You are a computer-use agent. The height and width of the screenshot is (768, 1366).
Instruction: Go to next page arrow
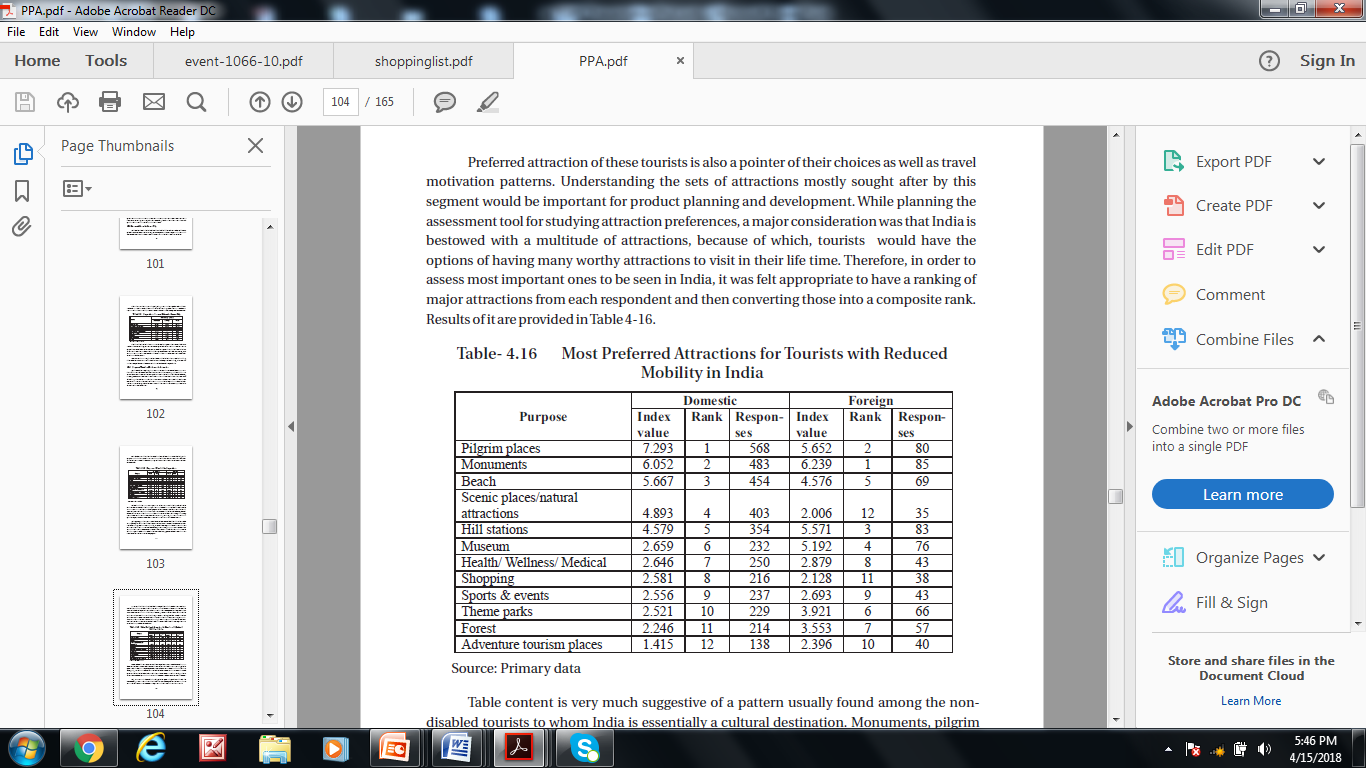coord(292,102)
